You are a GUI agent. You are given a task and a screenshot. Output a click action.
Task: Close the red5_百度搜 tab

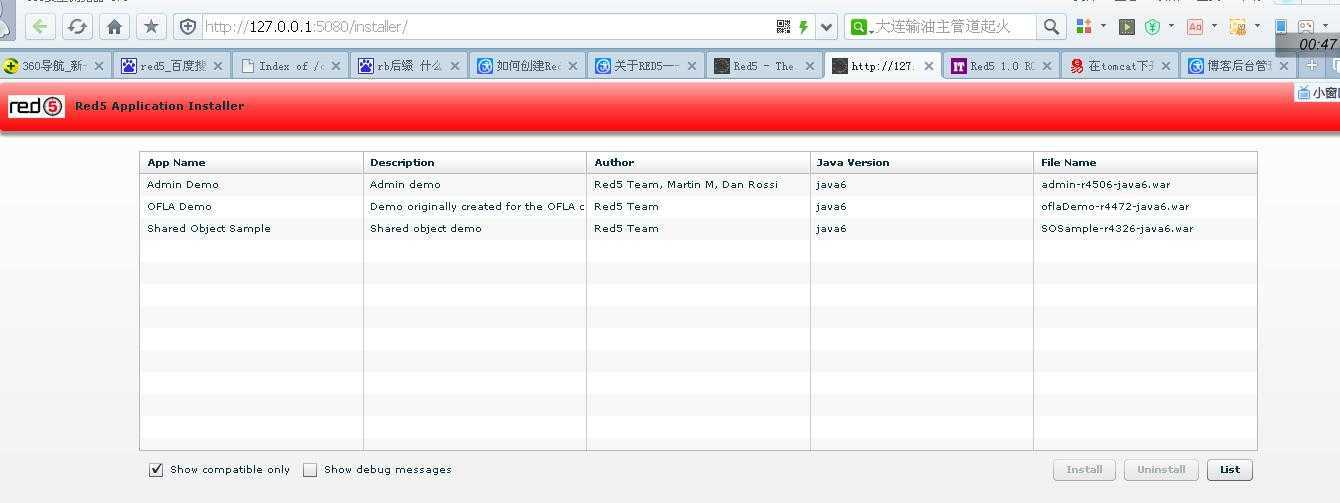pos(217,66)
